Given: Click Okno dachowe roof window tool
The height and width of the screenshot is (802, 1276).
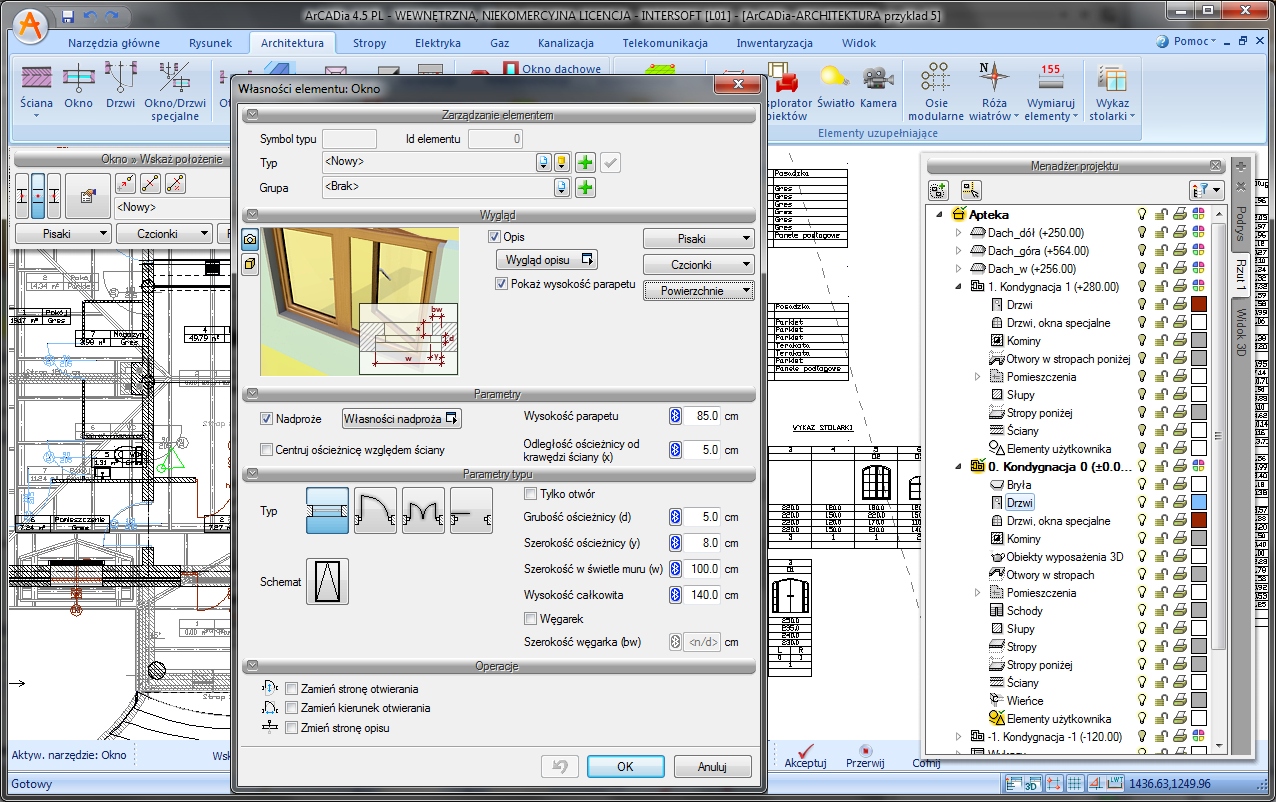Looking at the screenshot, I should pos(551,69).
